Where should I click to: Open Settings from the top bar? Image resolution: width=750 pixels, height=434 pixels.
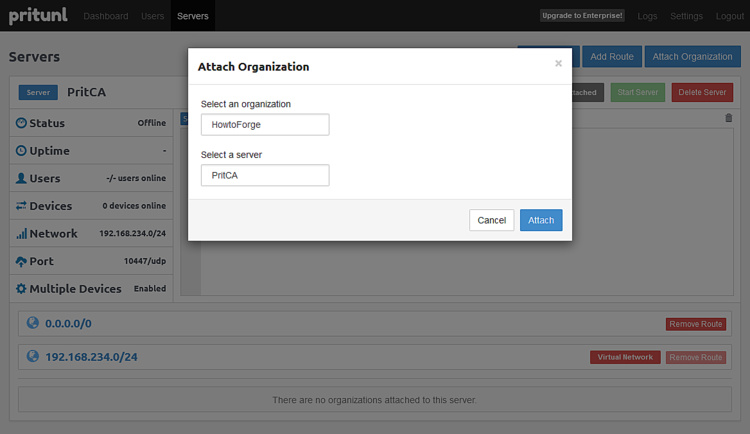(686, 16)
